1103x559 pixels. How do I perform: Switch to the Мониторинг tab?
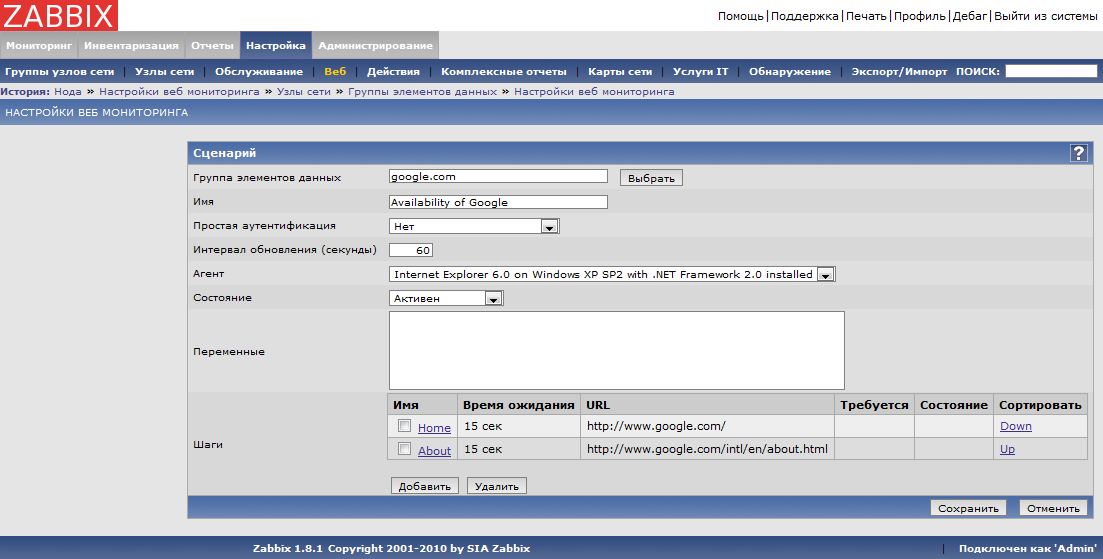(39, 46)
